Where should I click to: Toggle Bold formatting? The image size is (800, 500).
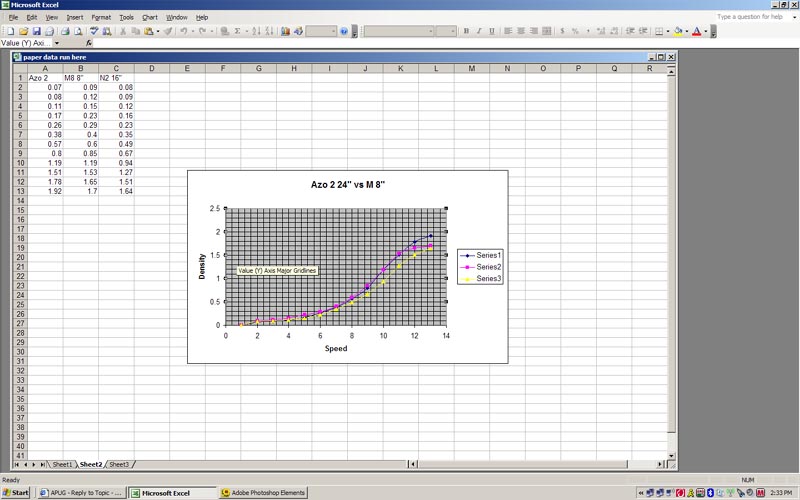click(x=466, y=31)
